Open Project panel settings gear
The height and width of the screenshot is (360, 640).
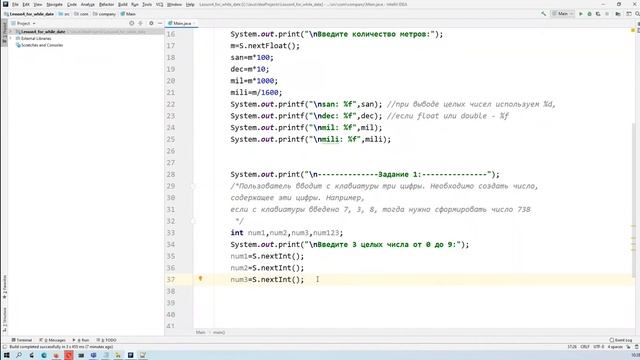click(151, 23)
